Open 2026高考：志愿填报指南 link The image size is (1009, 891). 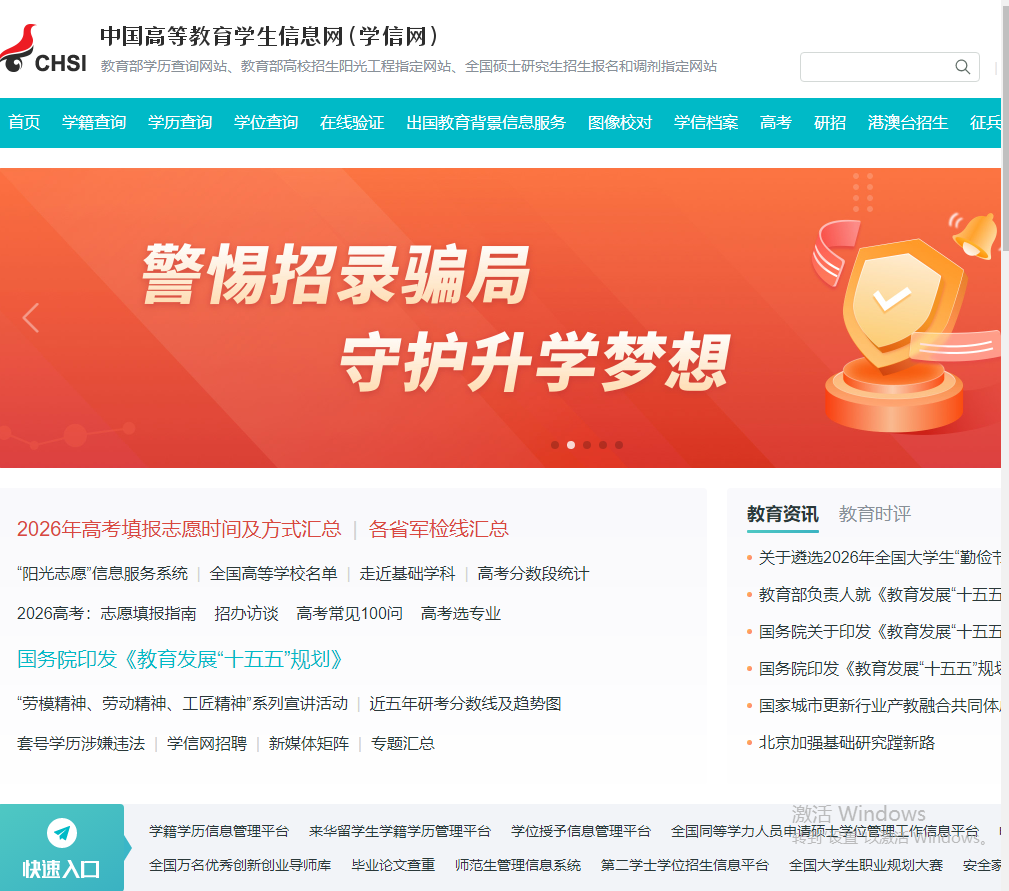(x=107, y=613)
